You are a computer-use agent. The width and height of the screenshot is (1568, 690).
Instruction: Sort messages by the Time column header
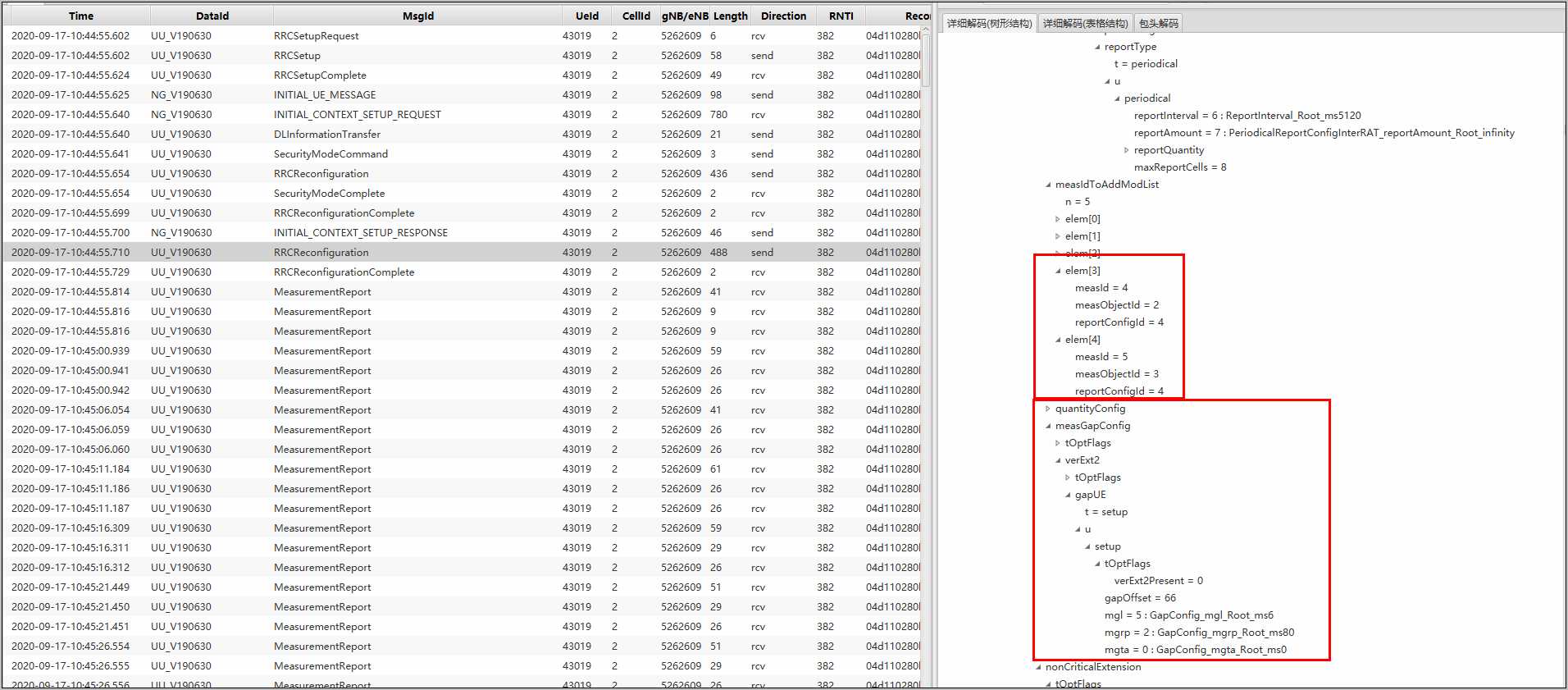click(80, 16)
